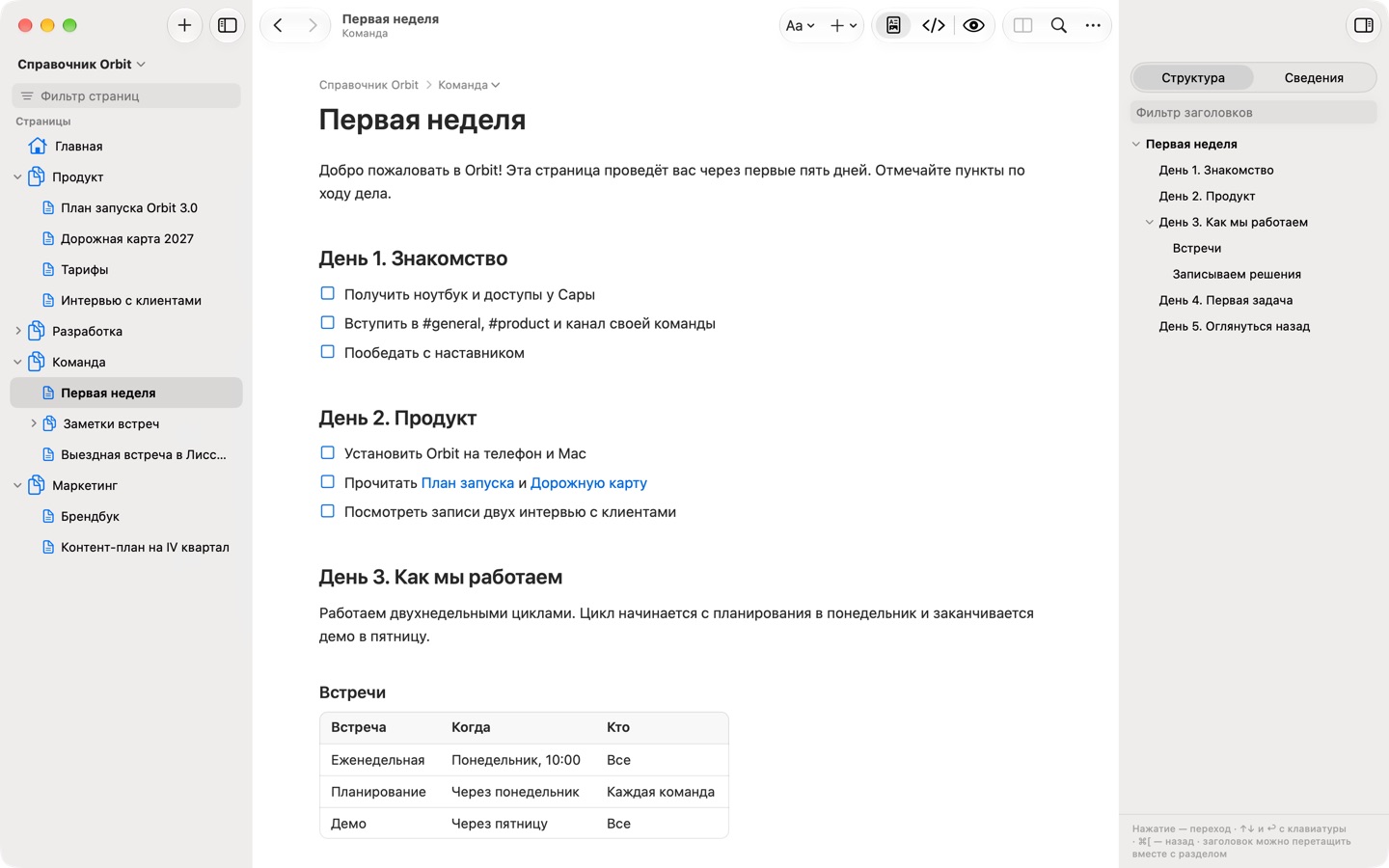This screenshot has height=868, width=1389.
Task: Click the Справочник Orbit breadcrumb
Action: [x=368, y=85]
